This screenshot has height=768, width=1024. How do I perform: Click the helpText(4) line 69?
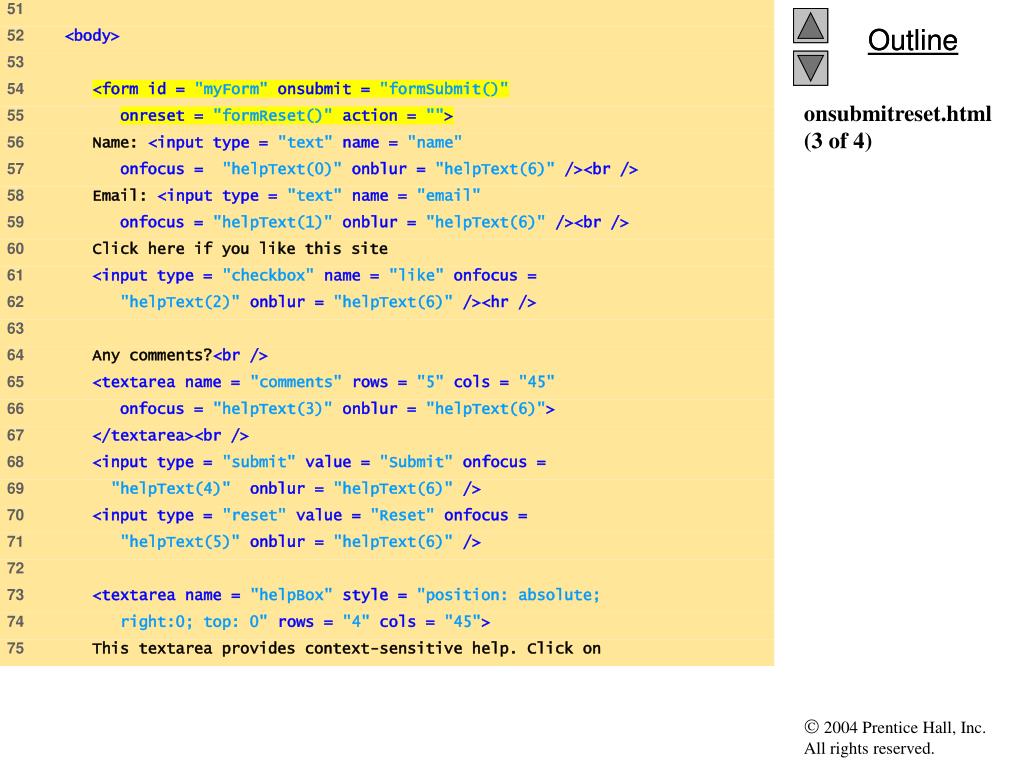click(x=296, y=488)
